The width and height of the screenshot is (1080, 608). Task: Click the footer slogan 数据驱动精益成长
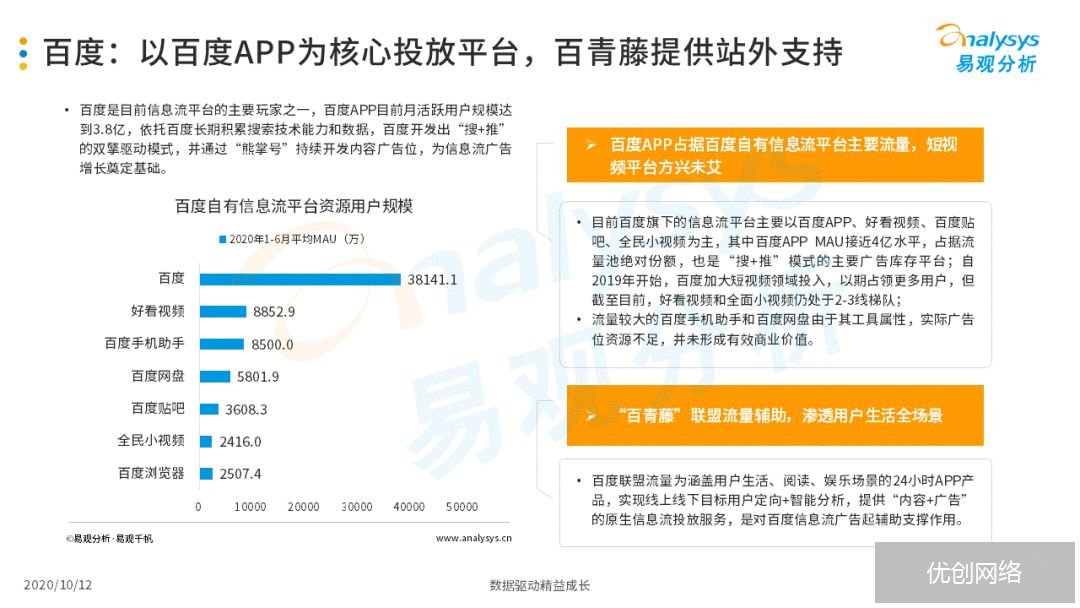click(x=540, y=585)
